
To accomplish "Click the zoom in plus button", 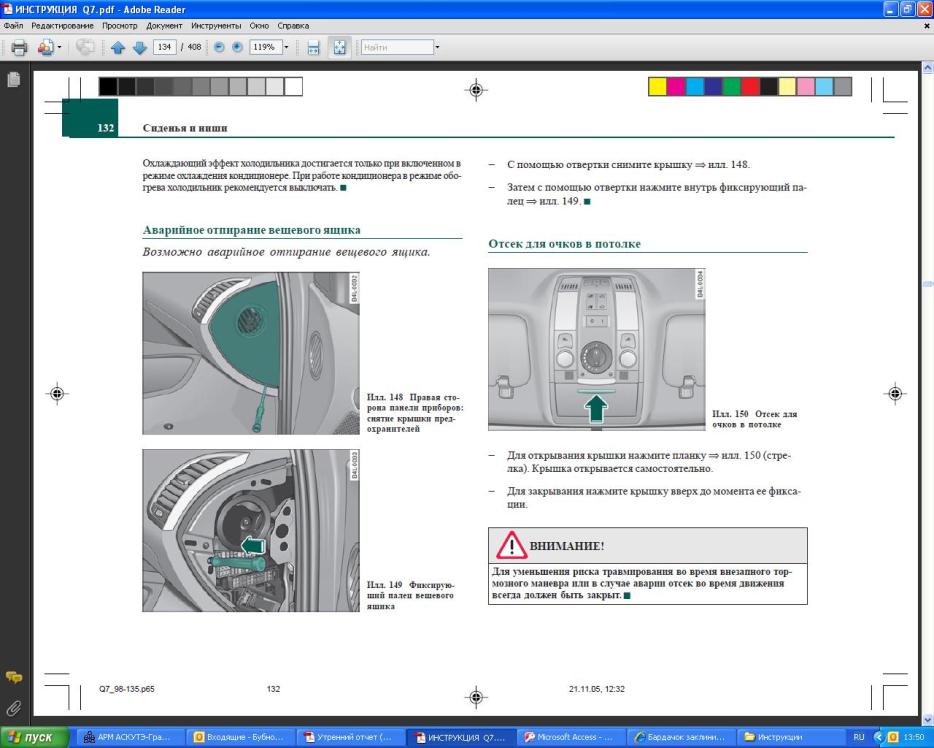I will pos(237,47).
